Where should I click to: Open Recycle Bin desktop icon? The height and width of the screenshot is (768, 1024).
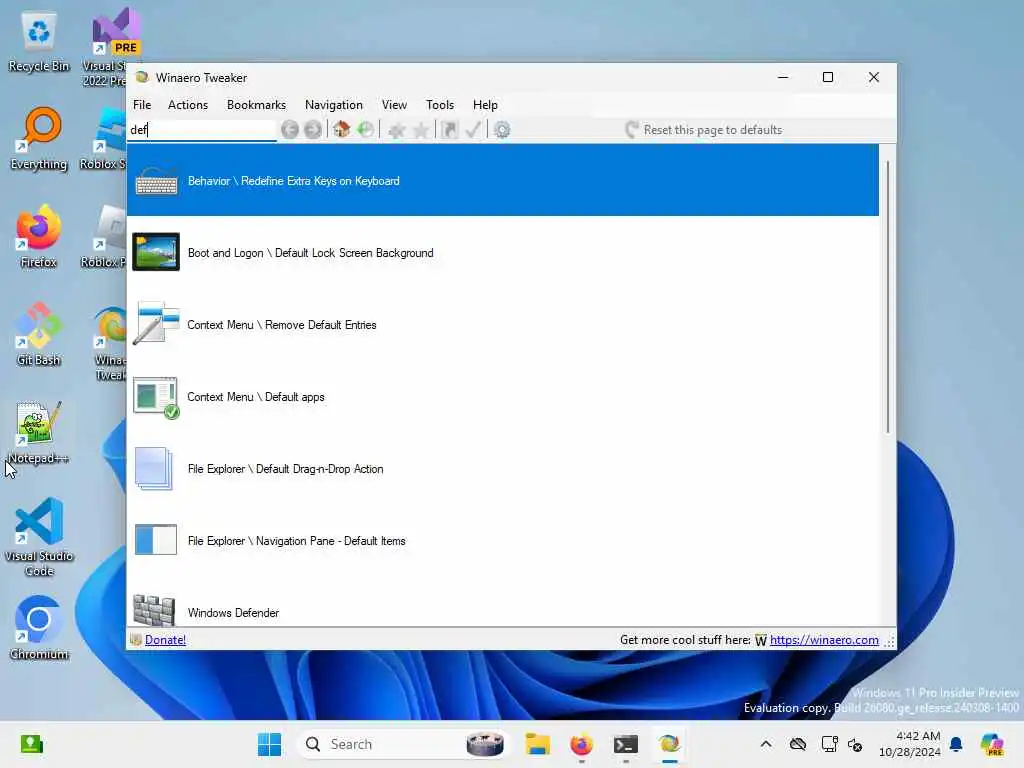(39, 42)
